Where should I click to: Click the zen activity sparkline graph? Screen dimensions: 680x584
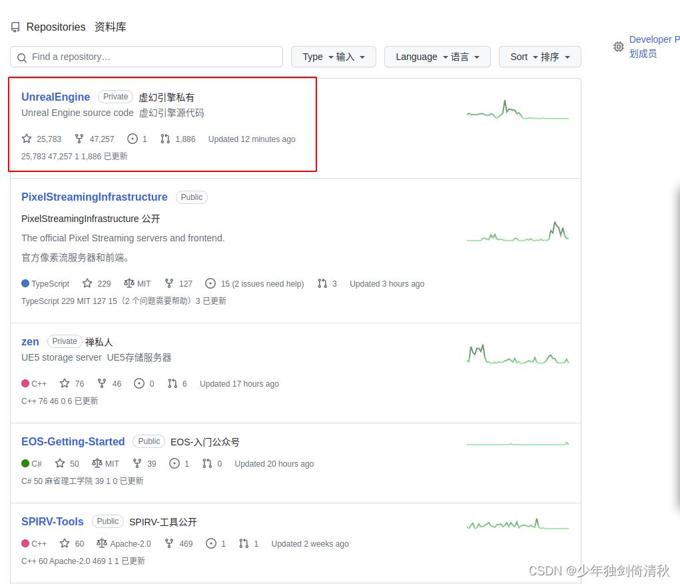(517, 354)
